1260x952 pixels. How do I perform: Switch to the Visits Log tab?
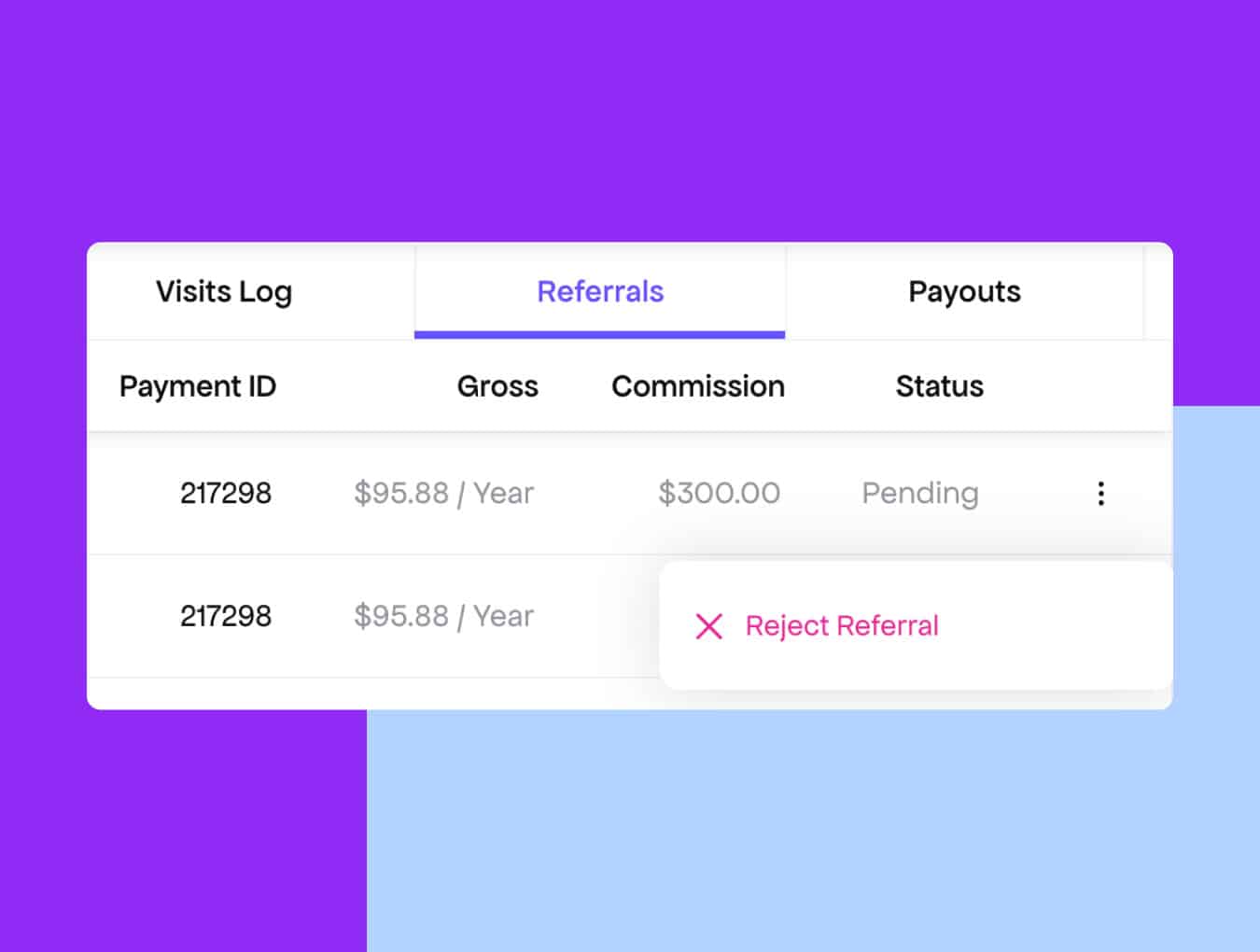point(224,292)
